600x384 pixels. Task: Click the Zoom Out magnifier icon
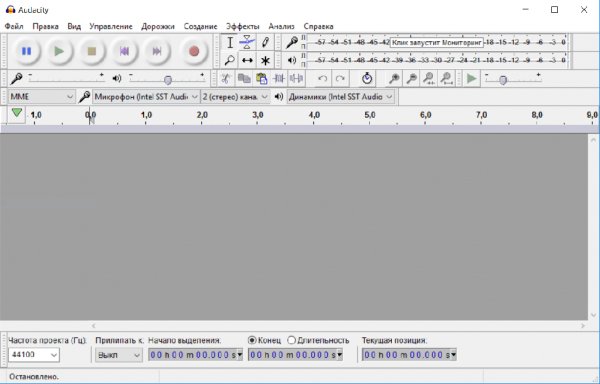click(x=411, y=79)
